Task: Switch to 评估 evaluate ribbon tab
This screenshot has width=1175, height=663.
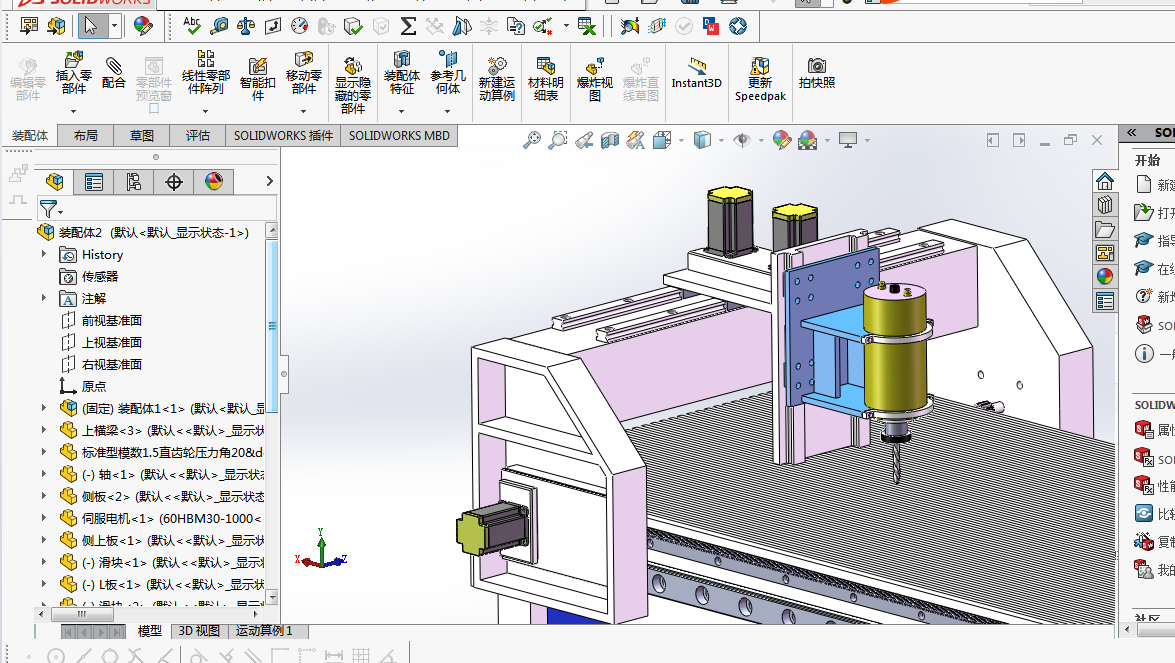Action: (198, 136)
